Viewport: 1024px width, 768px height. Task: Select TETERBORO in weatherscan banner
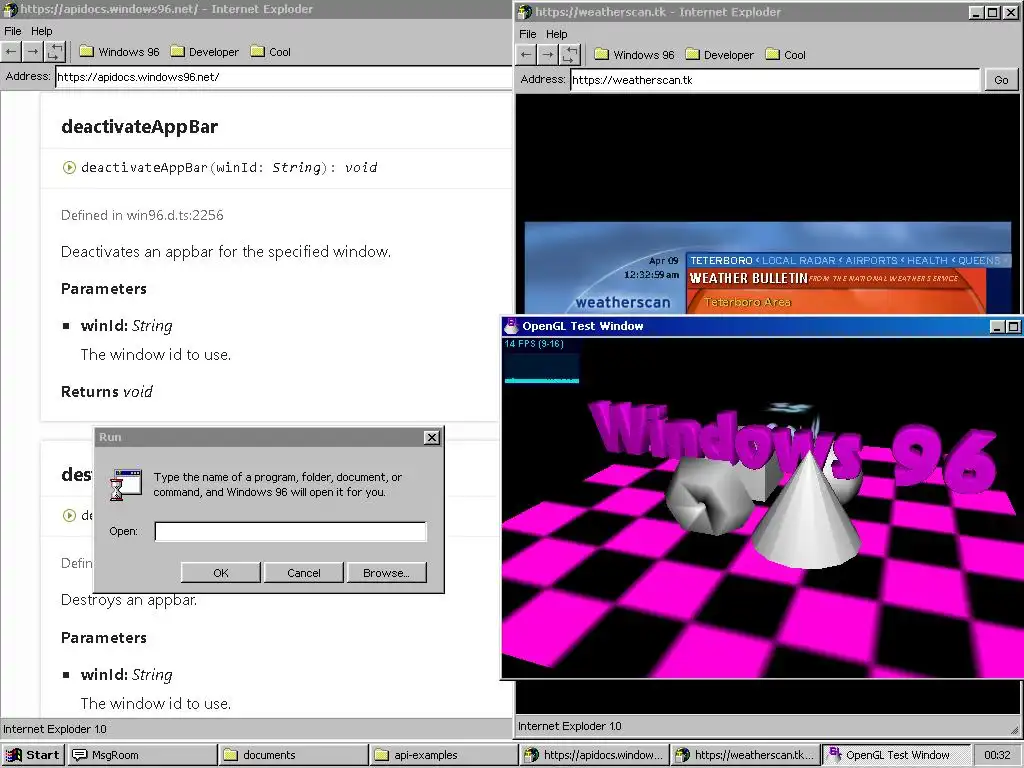click(721, 260)
